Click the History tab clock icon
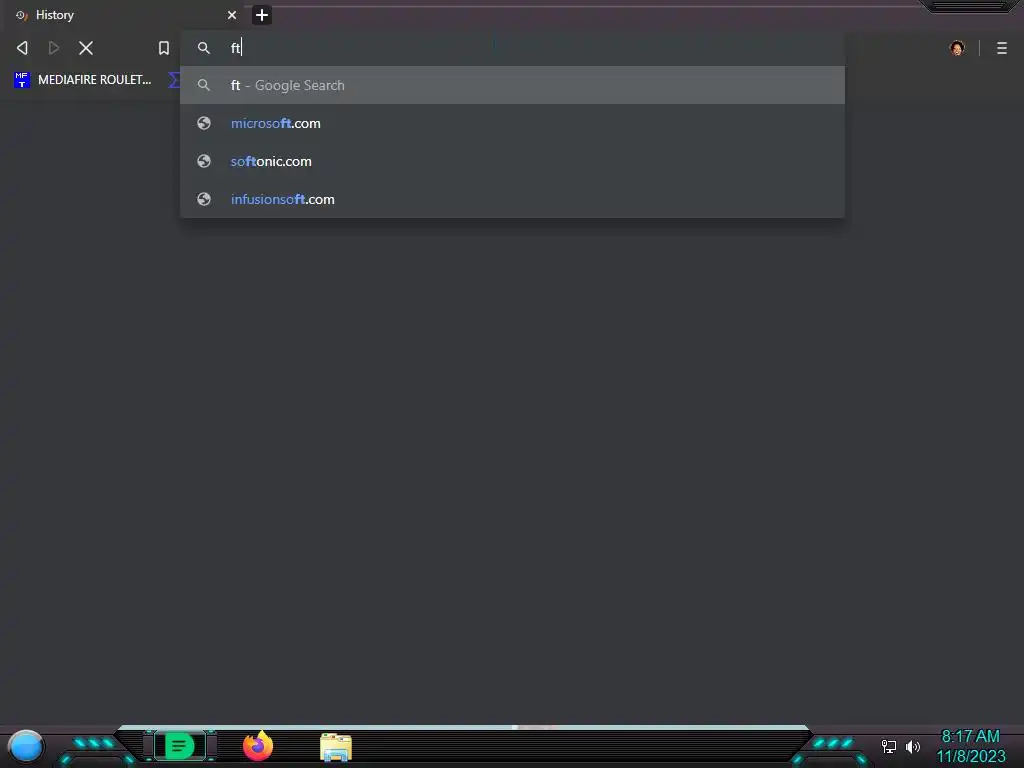The height and width of the screenshot is (768, 1024). click(22, 15)
